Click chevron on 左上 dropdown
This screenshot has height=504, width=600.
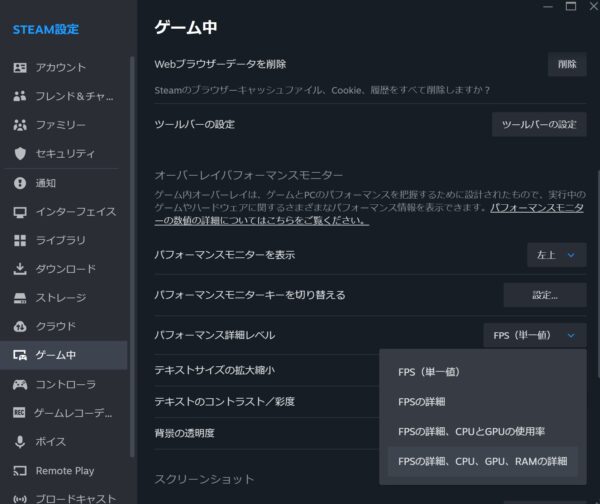571,255
